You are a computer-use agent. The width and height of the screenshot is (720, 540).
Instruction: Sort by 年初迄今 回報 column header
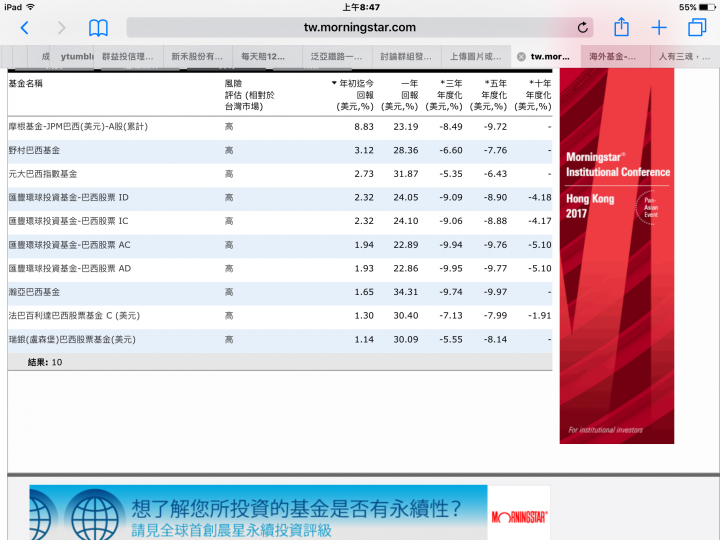[x=353, y=95]
